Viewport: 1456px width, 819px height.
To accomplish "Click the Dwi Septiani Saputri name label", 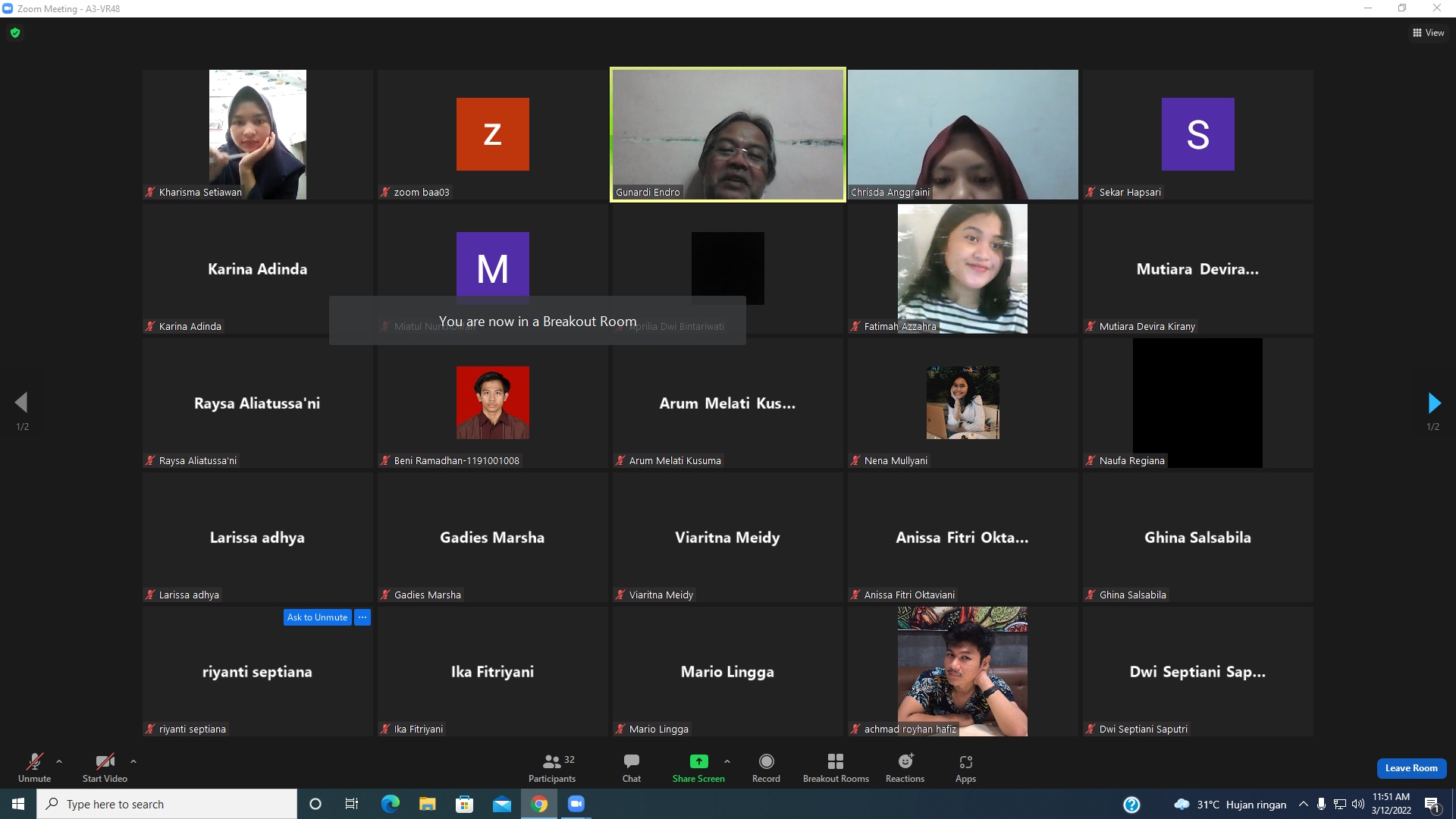I will pos(1144,730).
